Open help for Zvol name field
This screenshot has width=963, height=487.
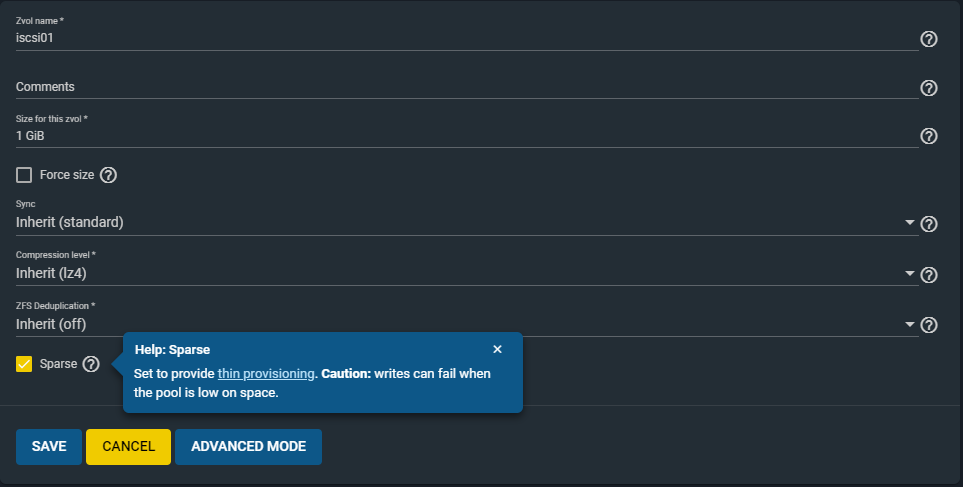tap(929, 39)
